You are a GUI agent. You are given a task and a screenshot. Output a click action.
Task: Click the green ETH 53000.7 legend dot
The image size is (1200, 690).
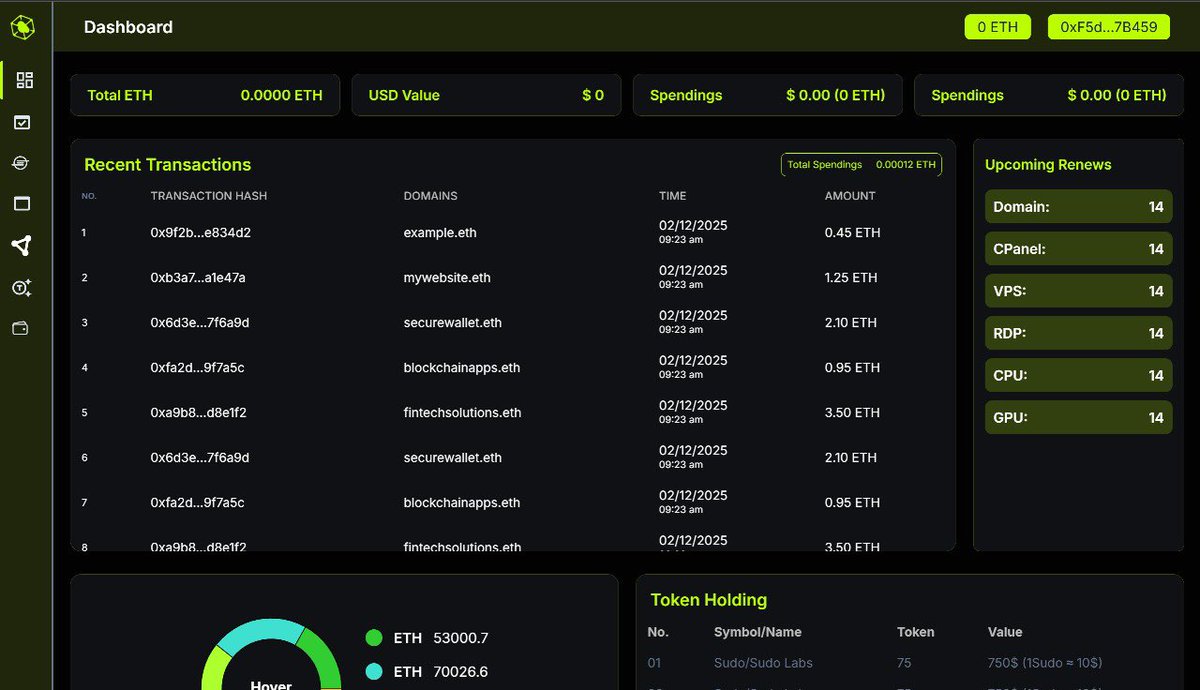click(374, 638)
